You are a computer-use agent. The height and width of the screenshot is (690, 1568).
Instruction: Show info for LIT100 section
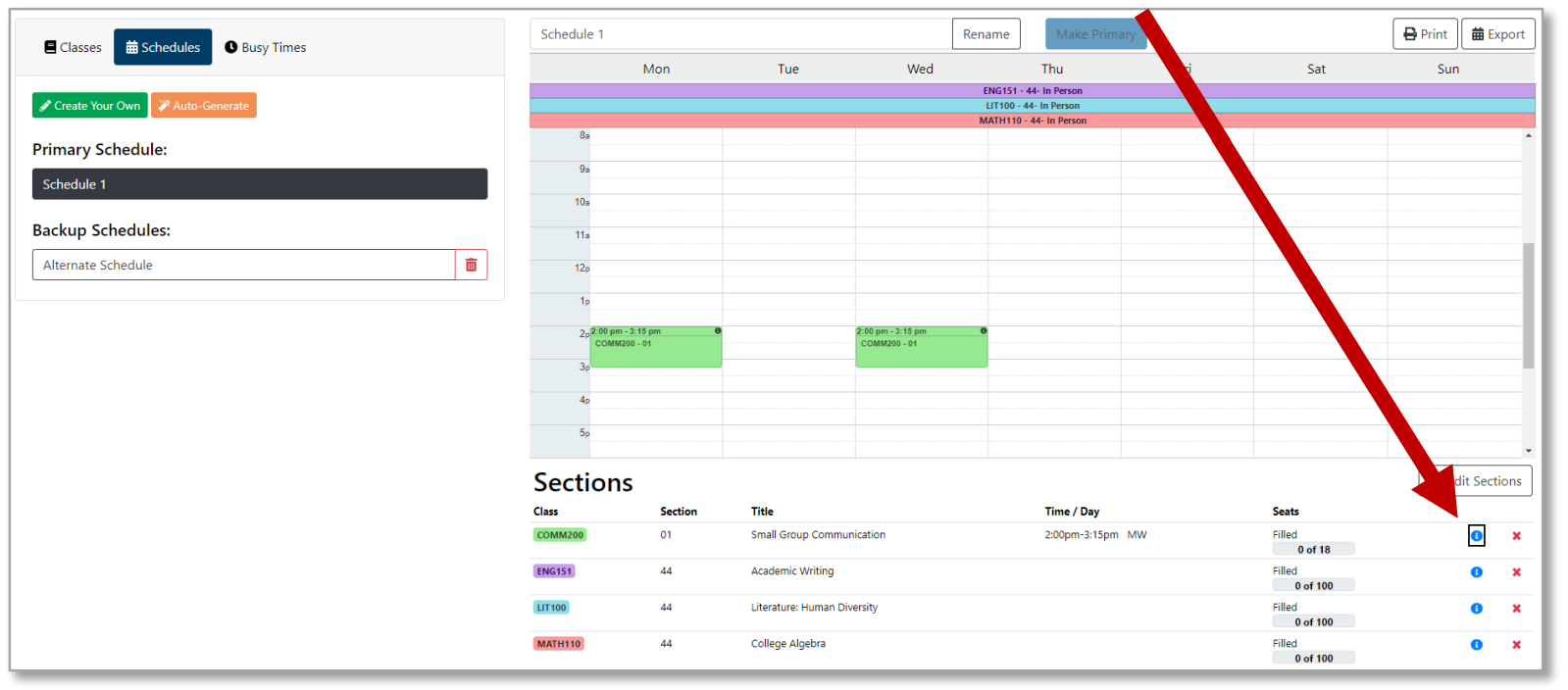[1476, 609]
